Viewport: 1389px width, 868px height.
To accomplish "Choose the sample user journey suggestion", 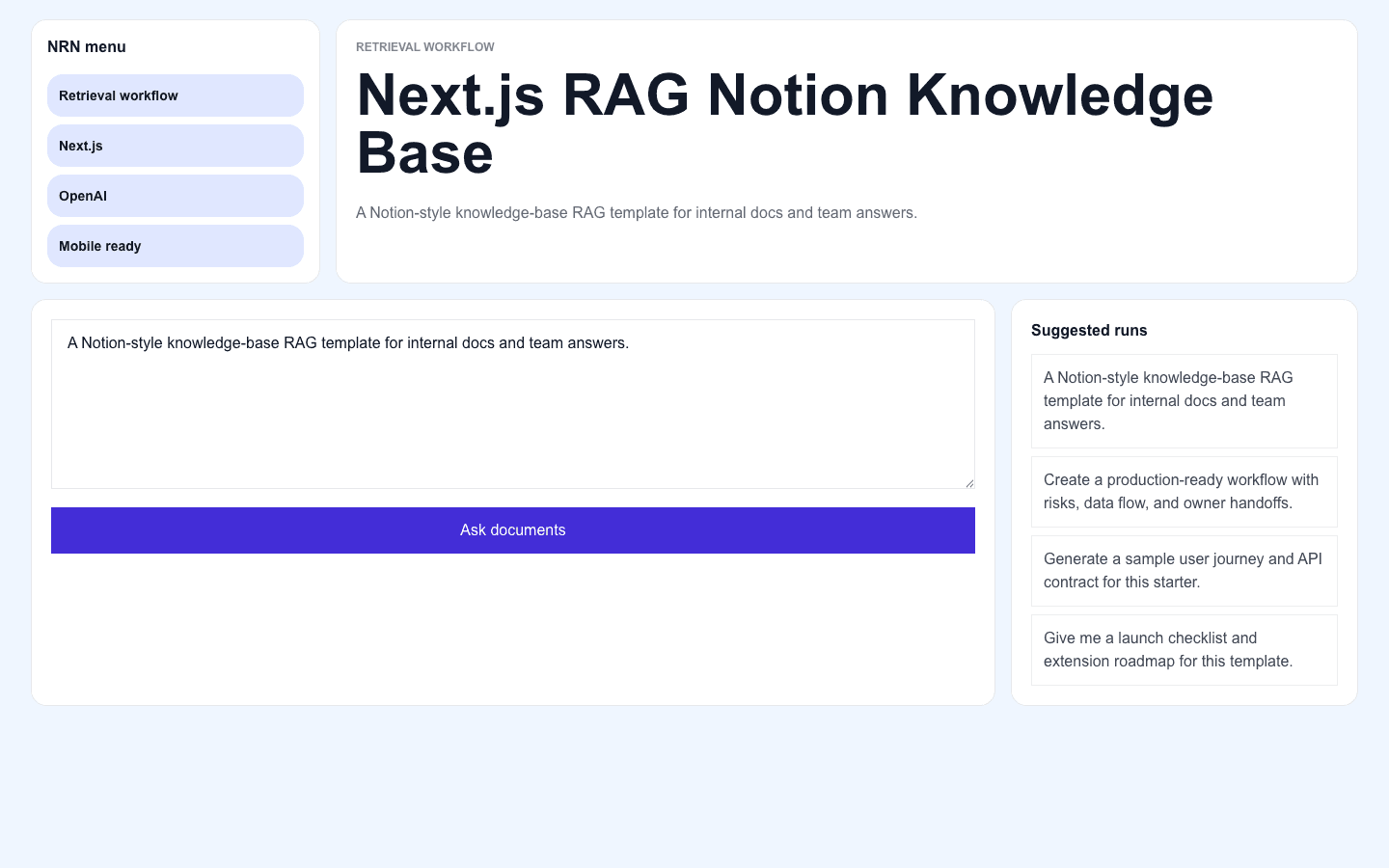I will coord(1185,571).
